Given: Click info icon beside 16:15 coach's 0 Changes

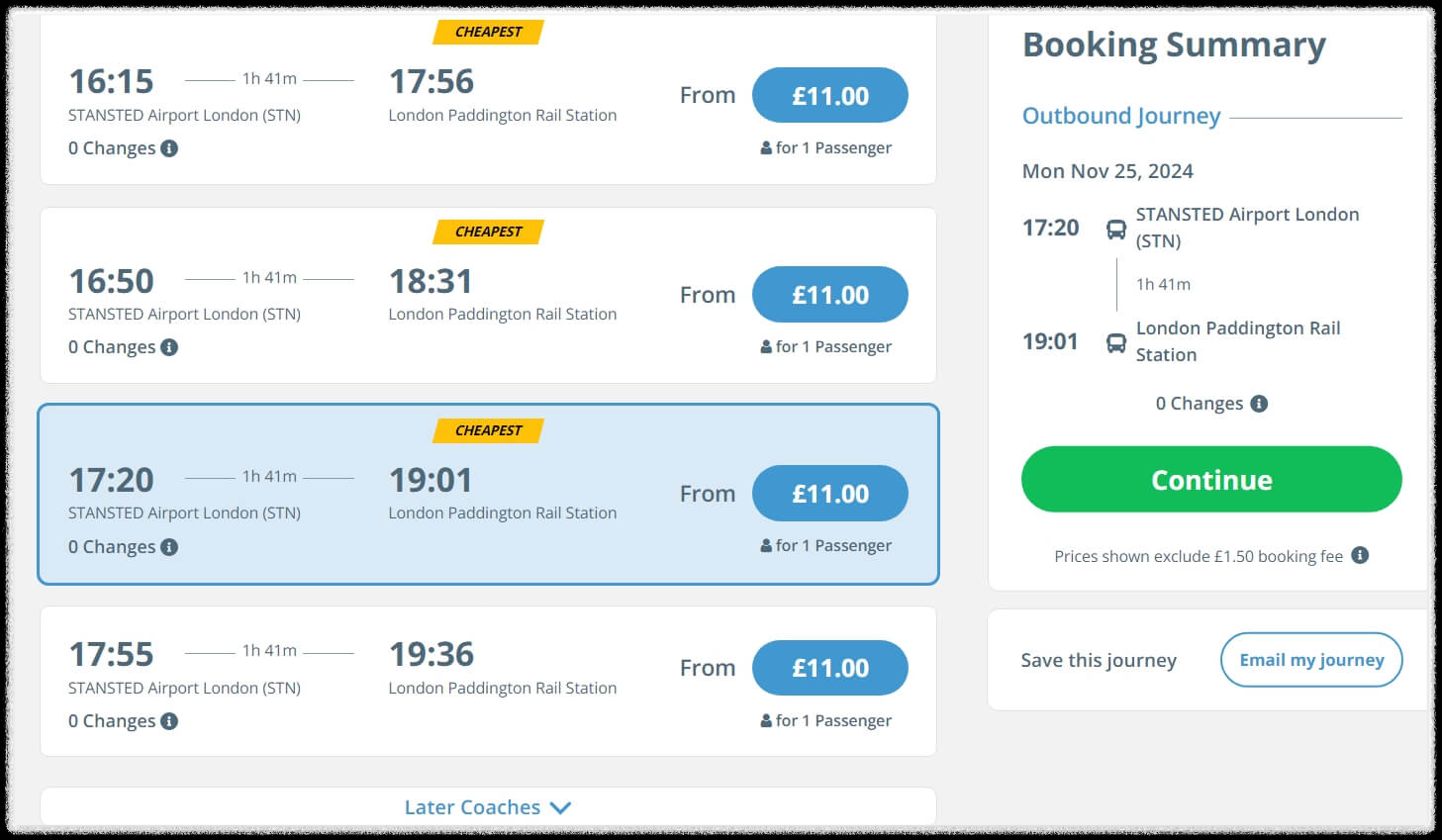Looking at the screenshot, I should (169, 148).
